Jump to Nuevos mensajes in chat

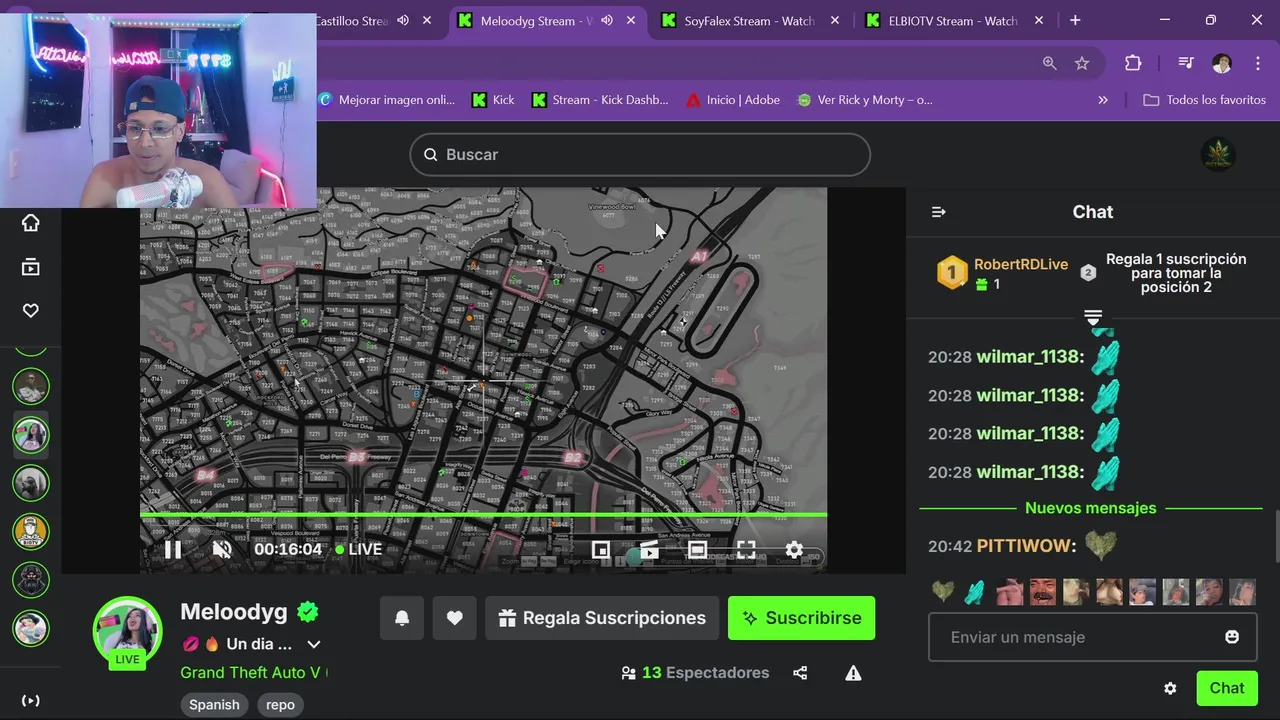[x=1090, y=508]
